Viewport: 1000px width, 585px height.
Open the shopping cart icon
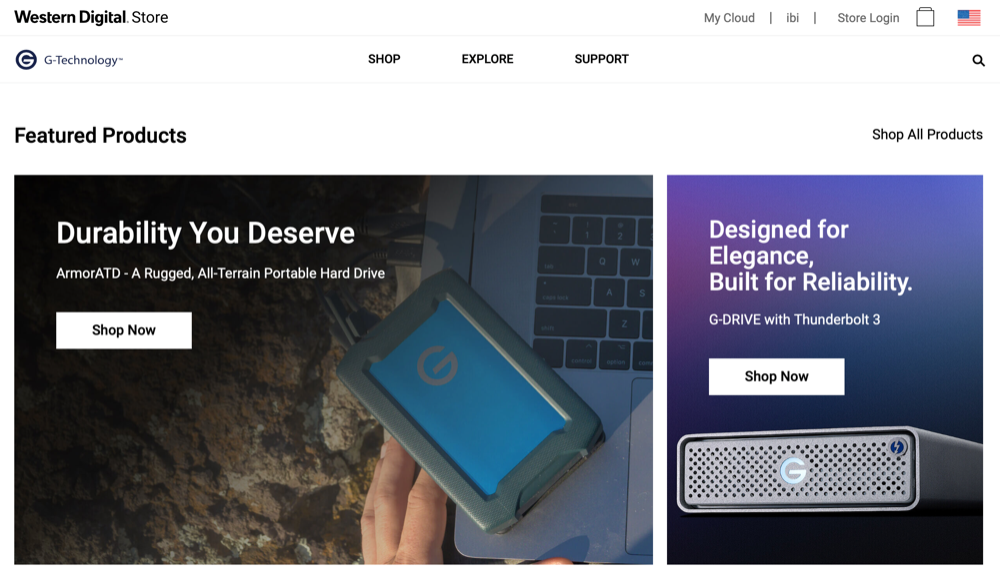point(925,17)
